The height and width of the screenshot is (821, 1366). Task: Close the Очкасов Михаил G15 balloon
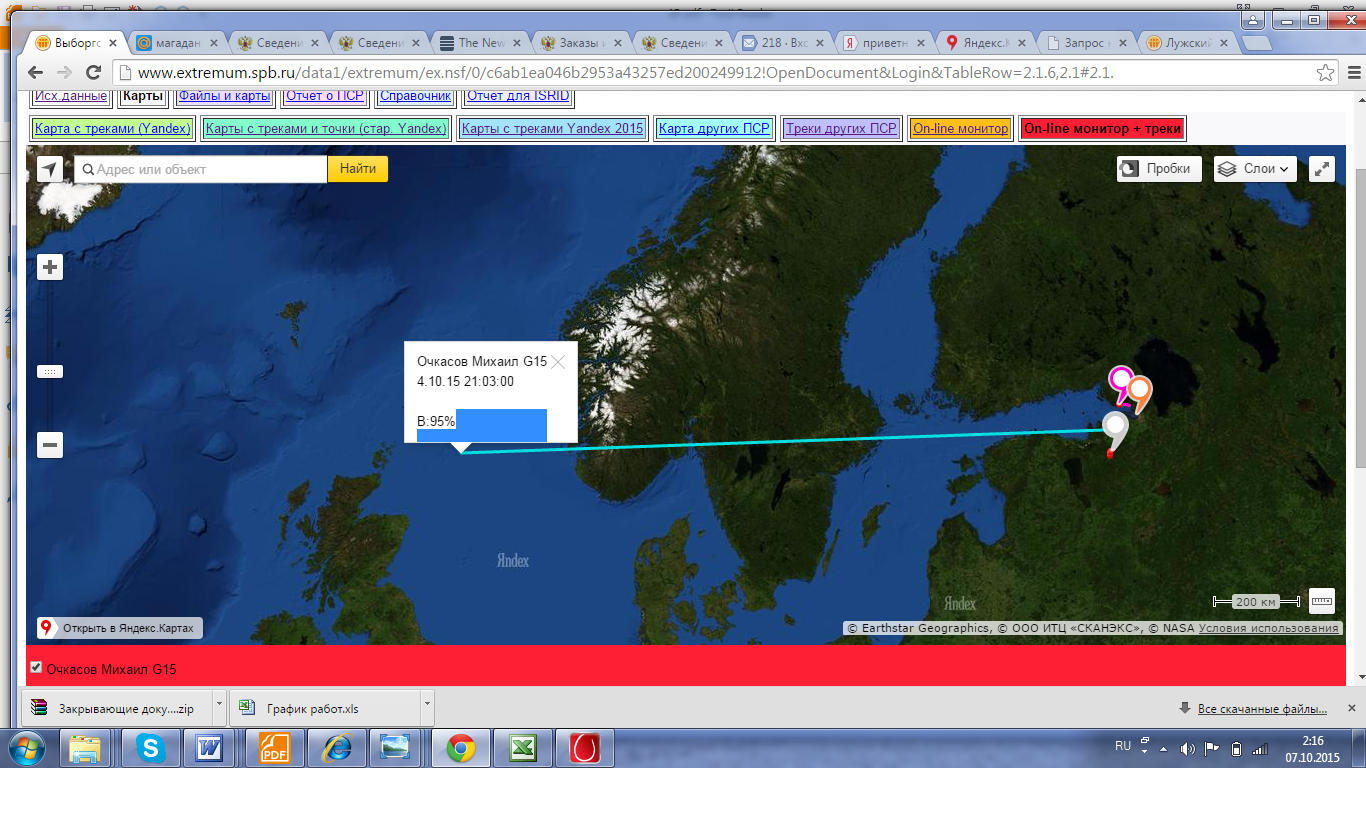(x=558, y=362)
